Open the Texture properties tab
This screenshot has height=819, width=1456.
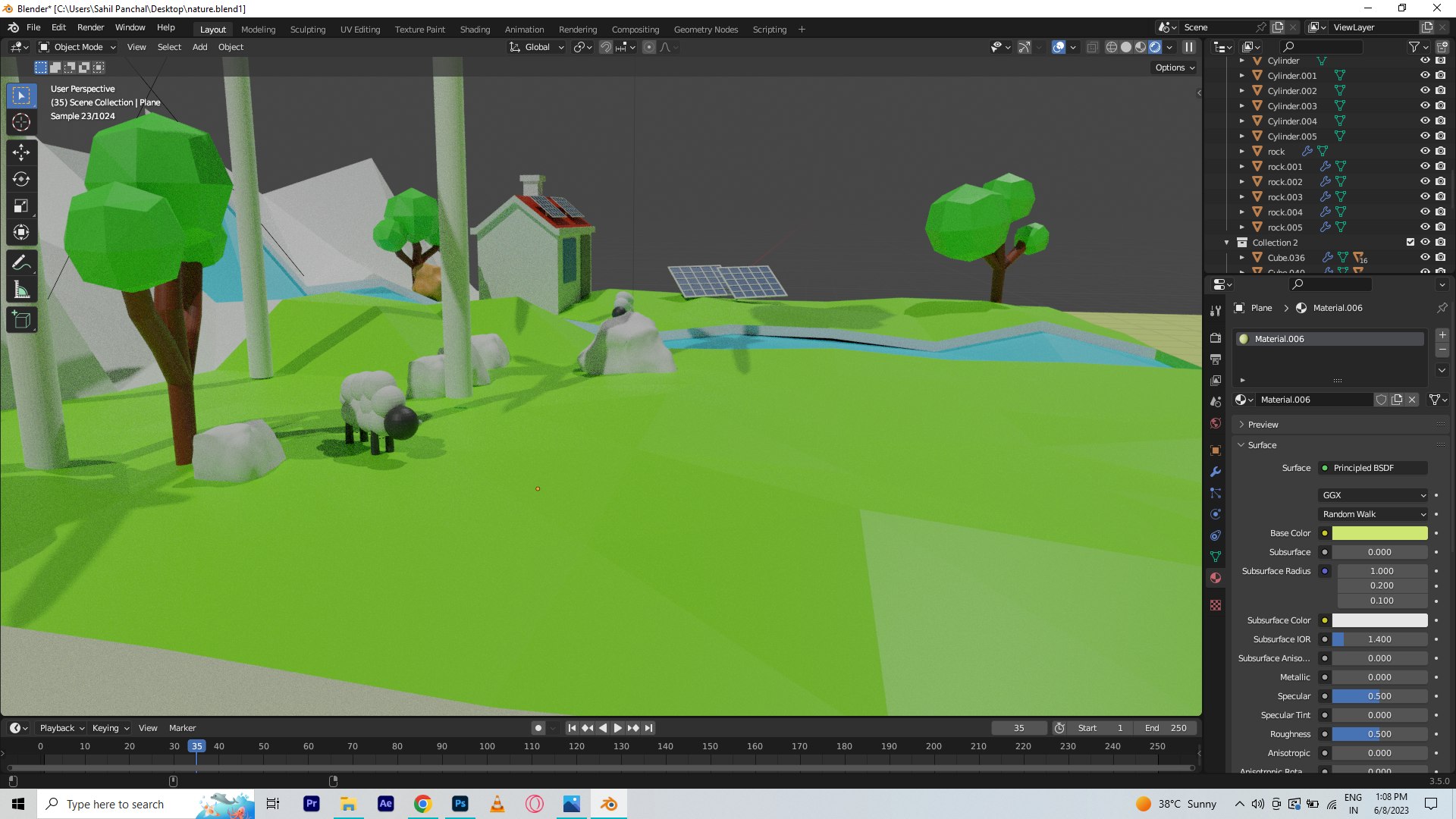(x=1216, y=604)
